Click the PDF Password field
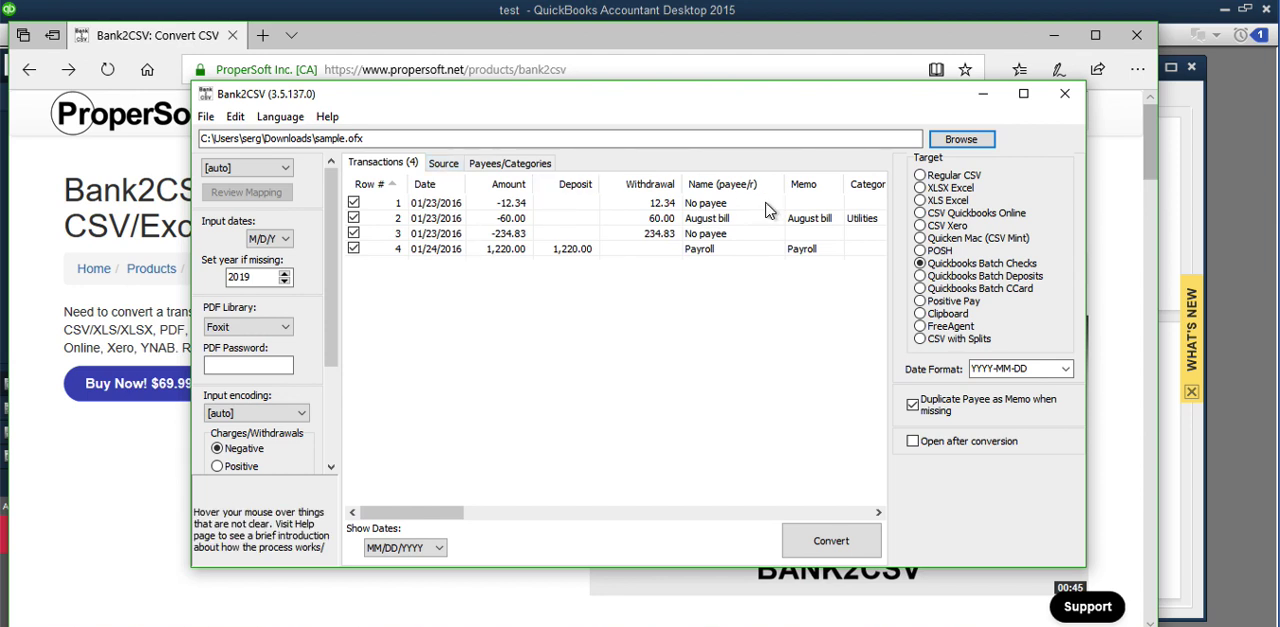This screenshot has height=627, width=1280. coord(248,365)
